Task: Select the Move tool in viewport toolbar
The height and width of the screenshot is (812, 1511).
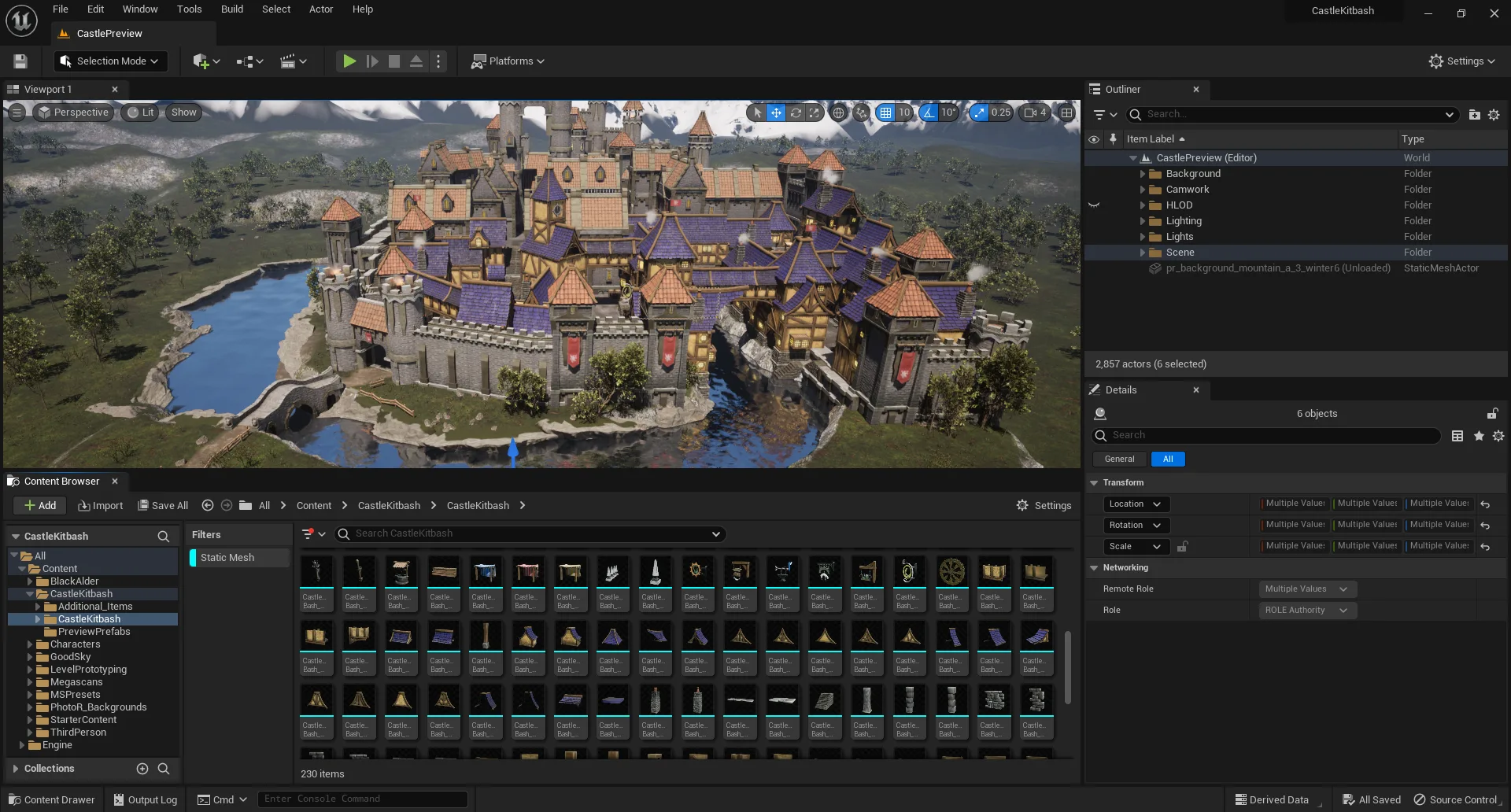Action: (776, 113)
